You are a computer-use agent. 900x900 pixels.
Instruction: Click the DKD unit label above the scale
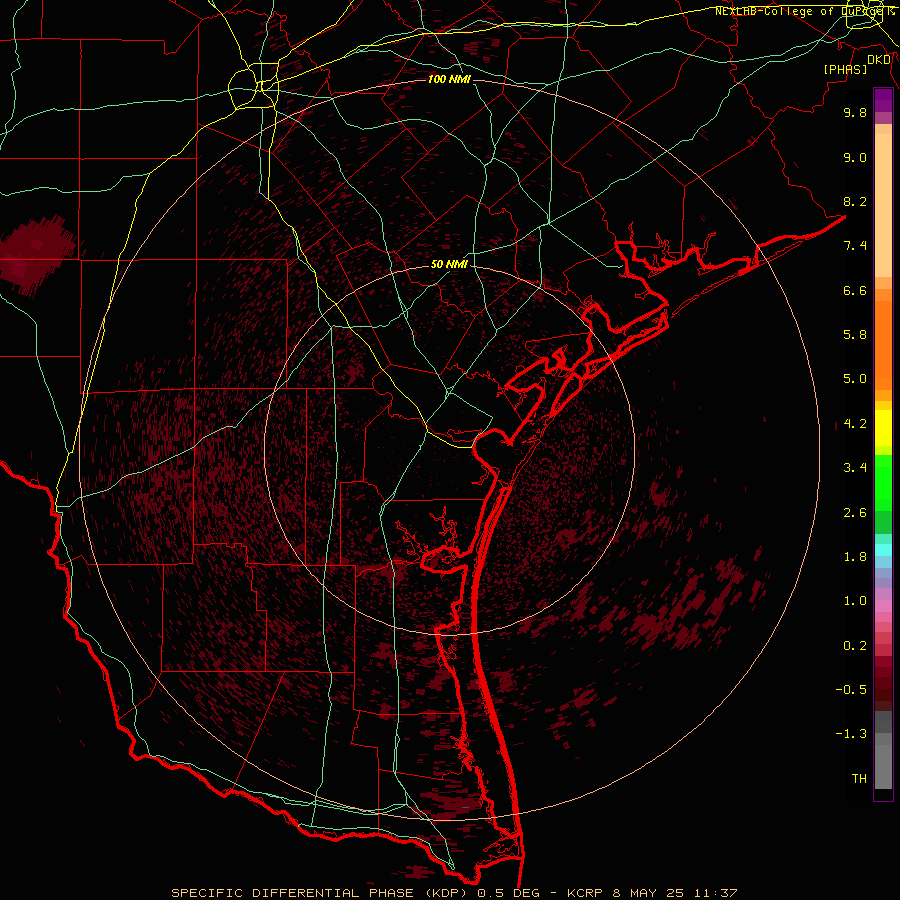coord(879,60)
